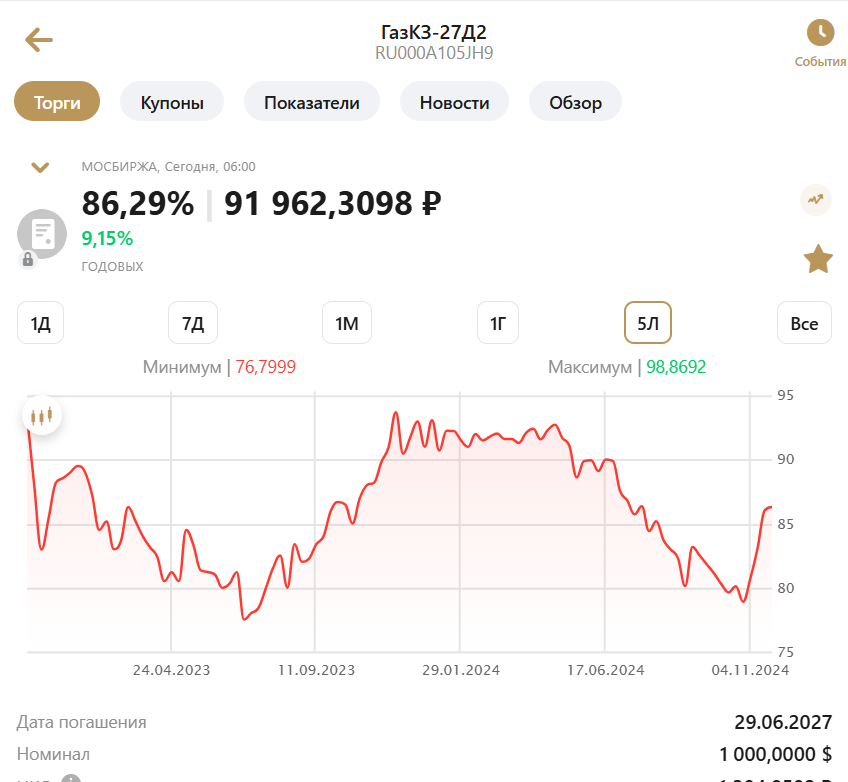Click the 95 axis label on chart
This screenshot has height=782, width=848.
click(x=785, y=395)
